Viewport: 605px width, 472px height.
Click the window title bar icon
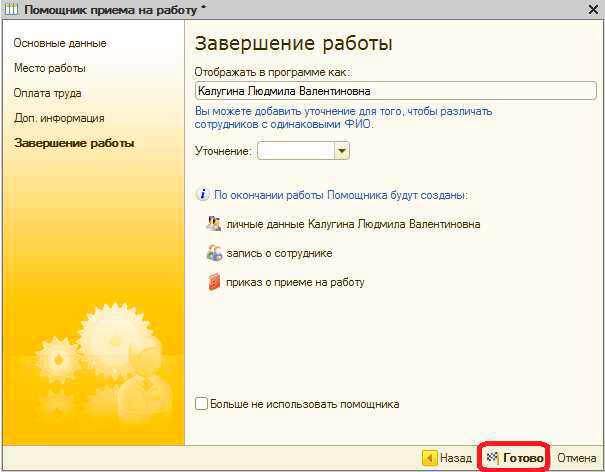pos(11,9)
